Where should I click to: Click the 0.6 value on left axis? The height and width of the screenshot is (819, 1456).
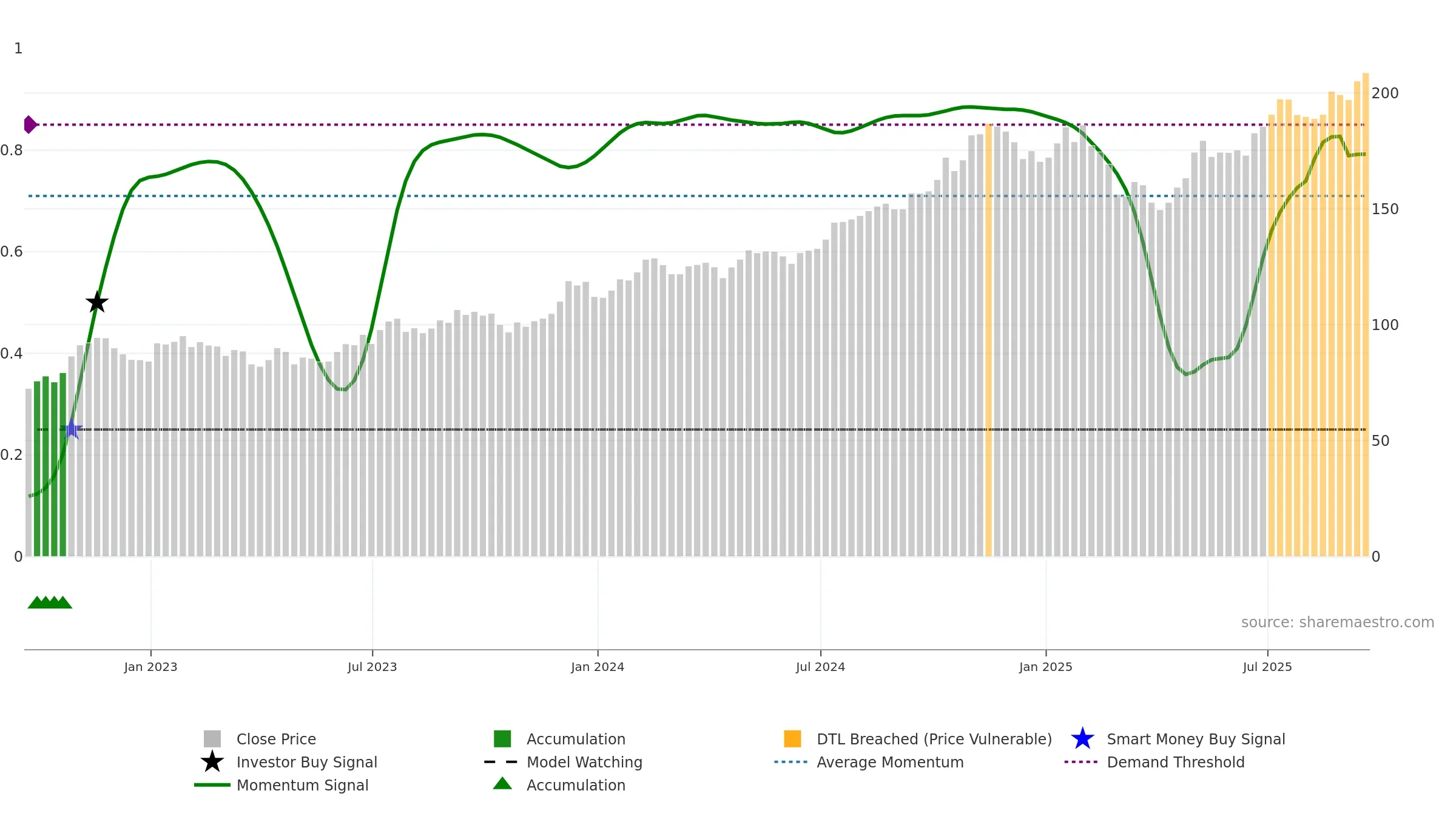[12, 251]
